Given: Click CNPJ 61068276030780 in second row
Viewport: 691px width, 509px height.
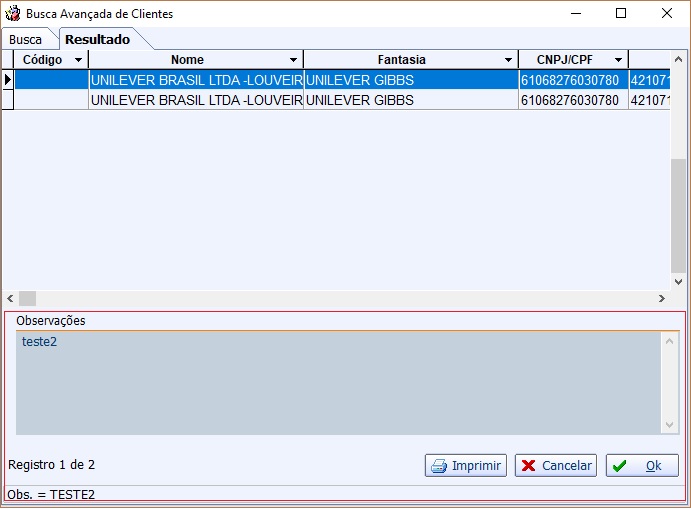Looking at the screenshot, I should (x=574, y=100).
